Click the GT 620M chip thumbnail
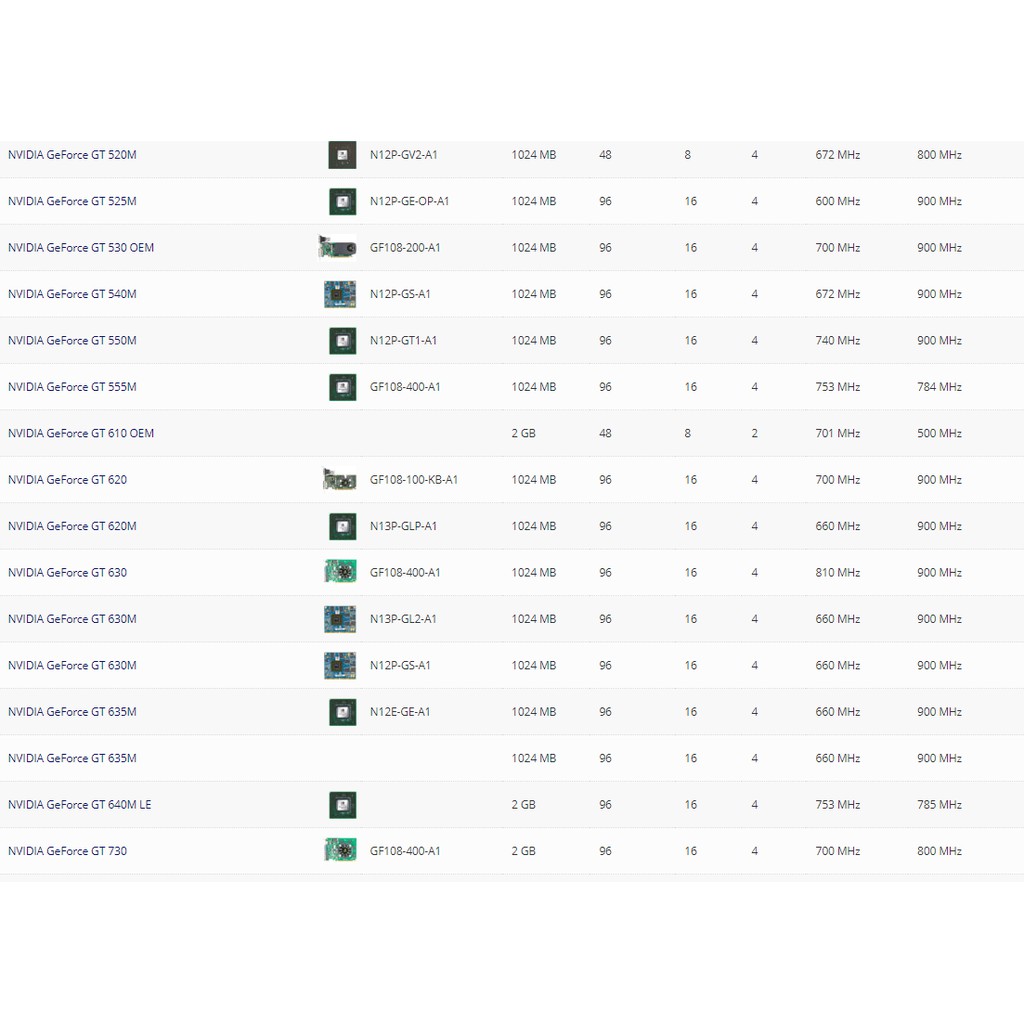 tap(342, 526)
